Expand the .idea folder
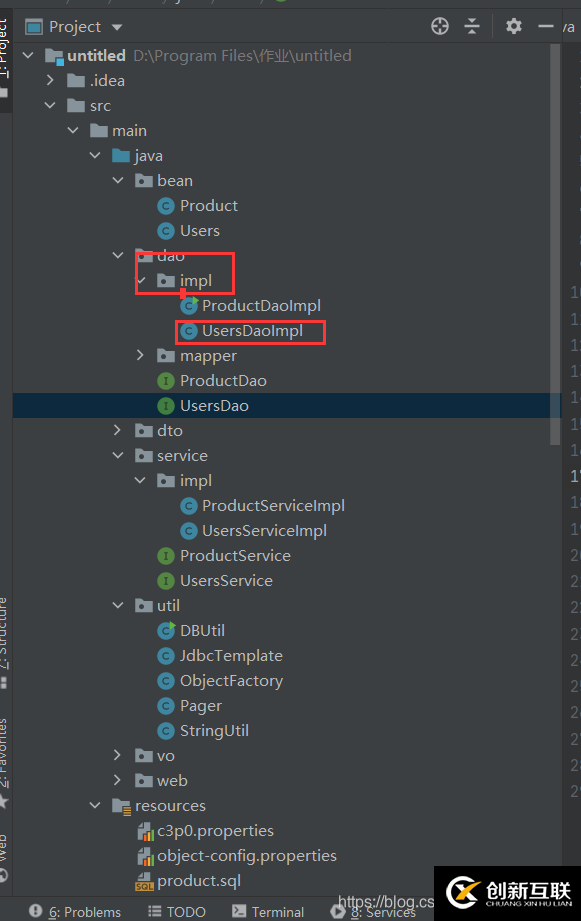The width and height of the screenshot is (581, 921). pyautogui.click(x=51, y=80)
